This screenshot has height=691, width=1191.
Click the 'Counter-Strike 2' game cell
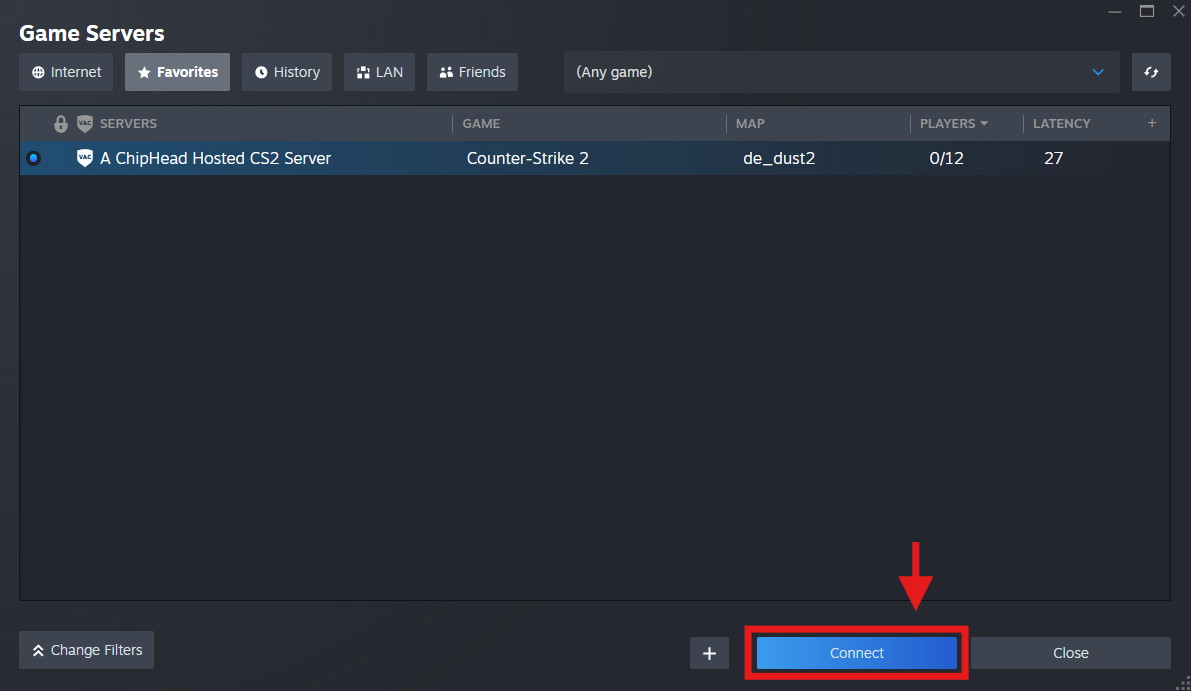527,158
